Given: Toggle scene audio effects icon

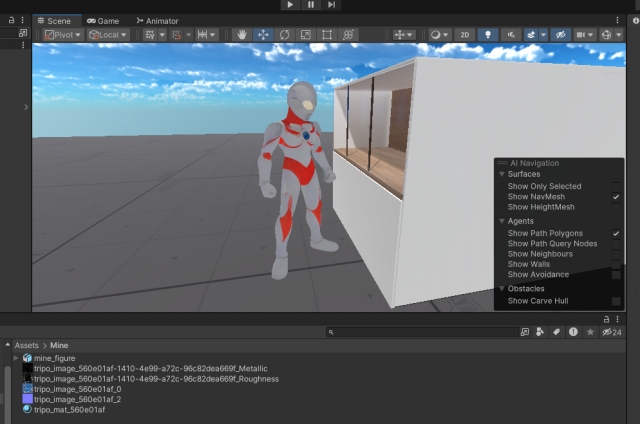Looking at the screenshot, I should [511, 35].
